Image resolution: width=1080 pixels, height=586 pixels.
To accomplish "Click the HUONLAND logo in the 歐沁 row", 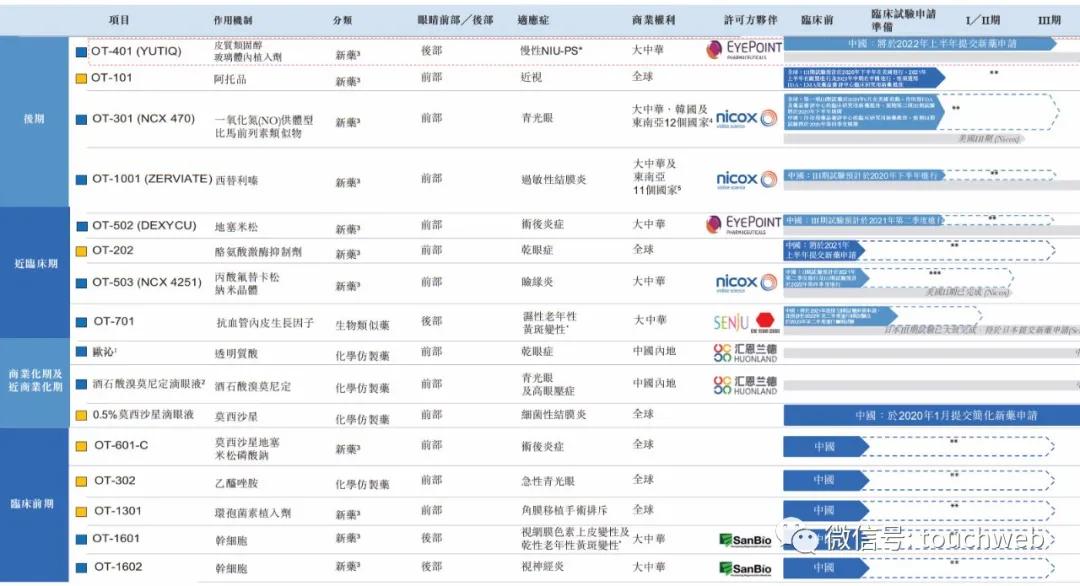I will (742, 352).
